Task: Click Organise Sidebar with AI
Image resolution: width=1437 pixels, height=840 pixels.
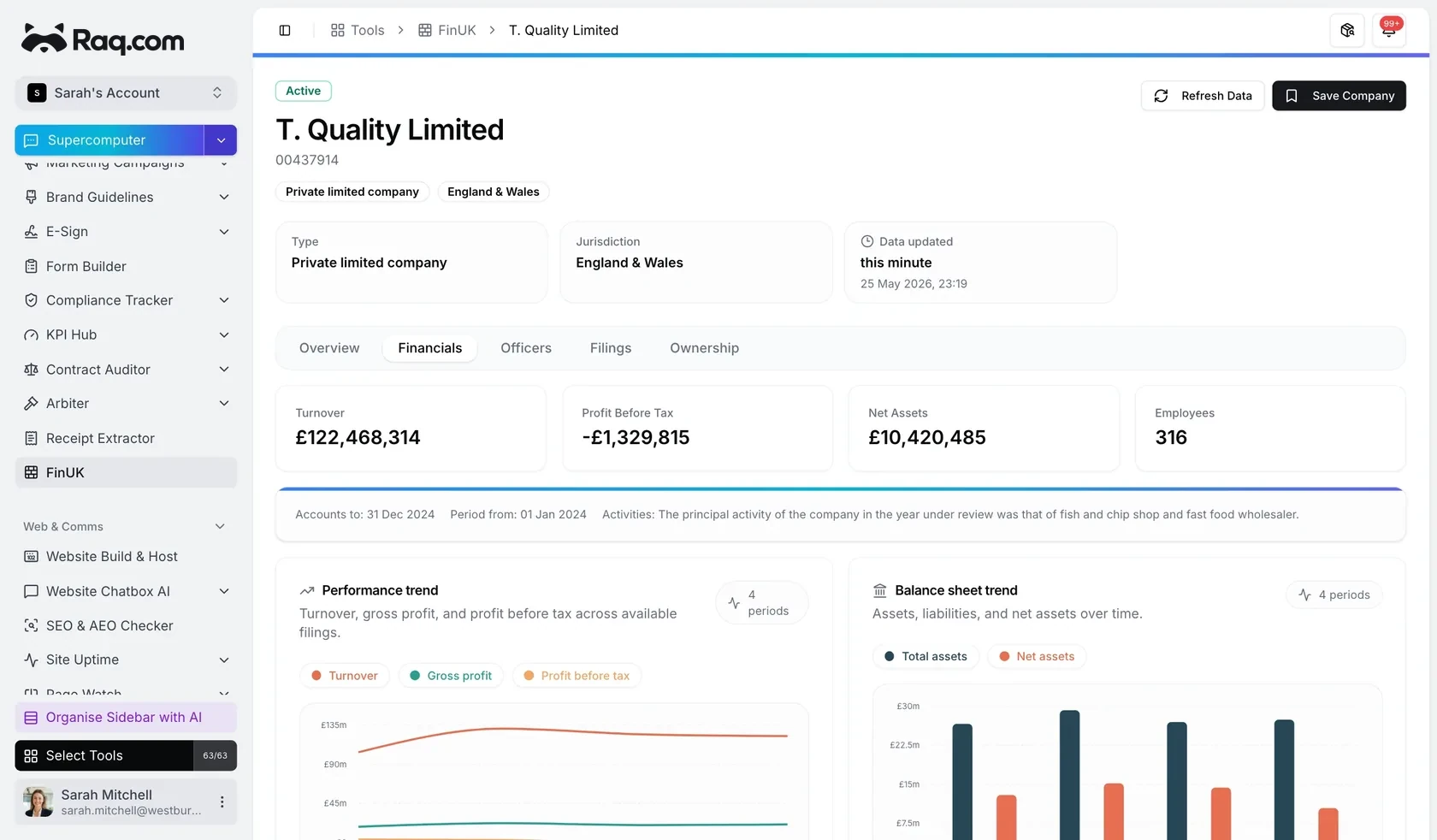Action: point(126,718)
